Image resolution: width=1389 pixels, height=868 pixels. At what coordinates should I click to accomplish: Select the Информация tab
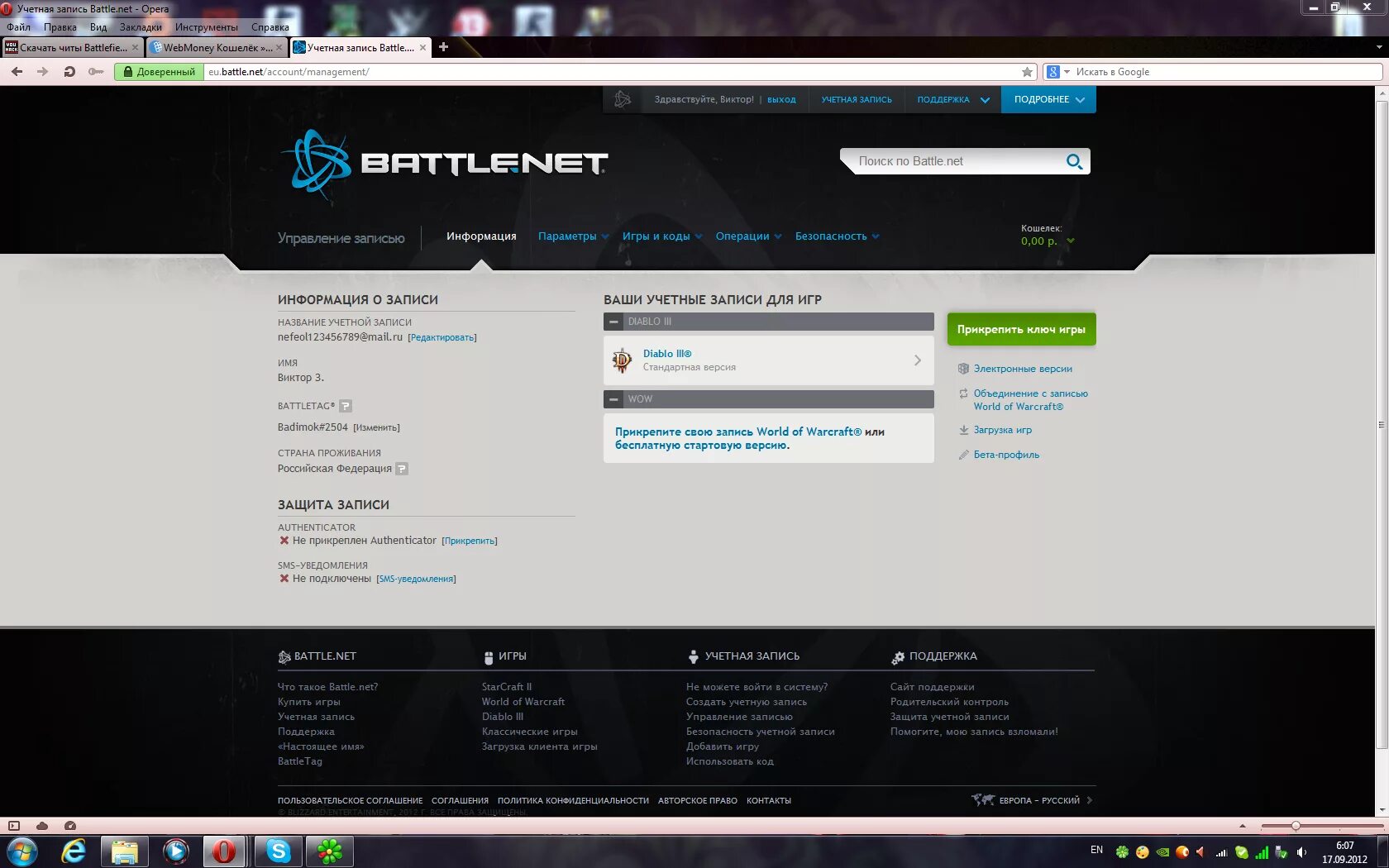pyautogui.click(x=481, y=236)
